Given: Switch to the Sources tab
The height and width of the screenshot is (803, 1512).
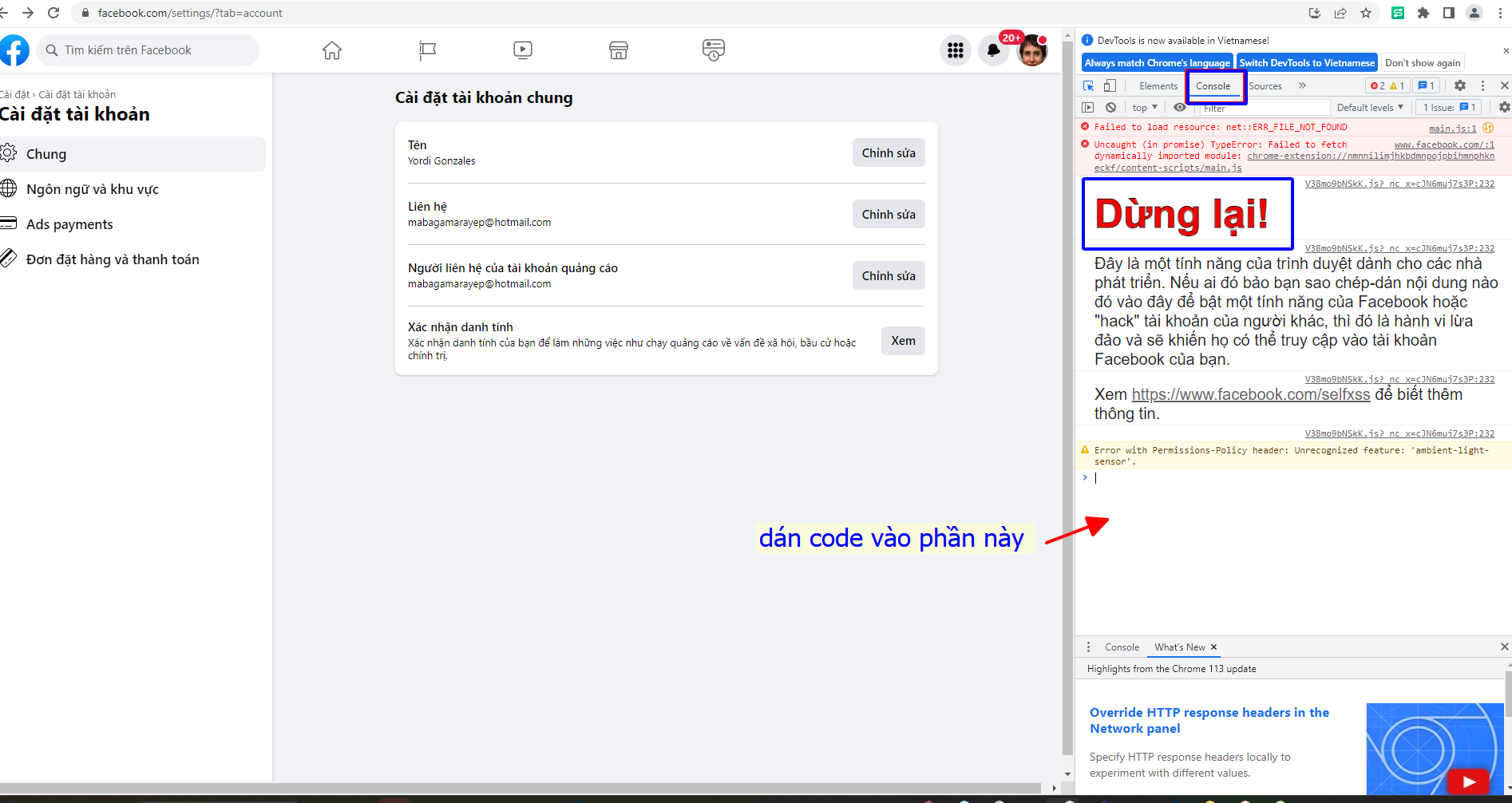Looking at the screenshot, I should tap(1265, 85).
